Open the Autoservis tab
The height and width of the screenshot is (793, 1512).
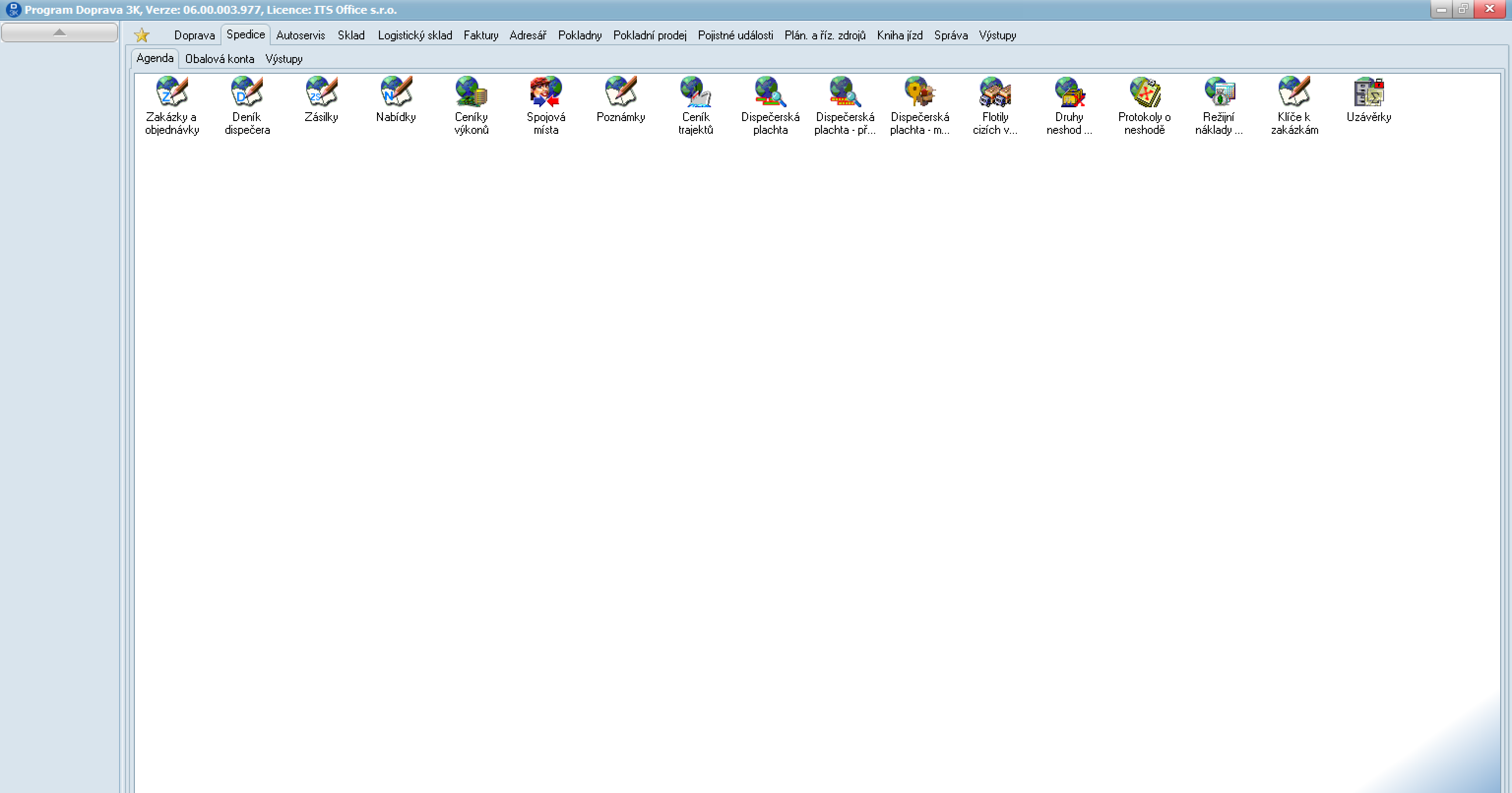[x=301, y=35]
